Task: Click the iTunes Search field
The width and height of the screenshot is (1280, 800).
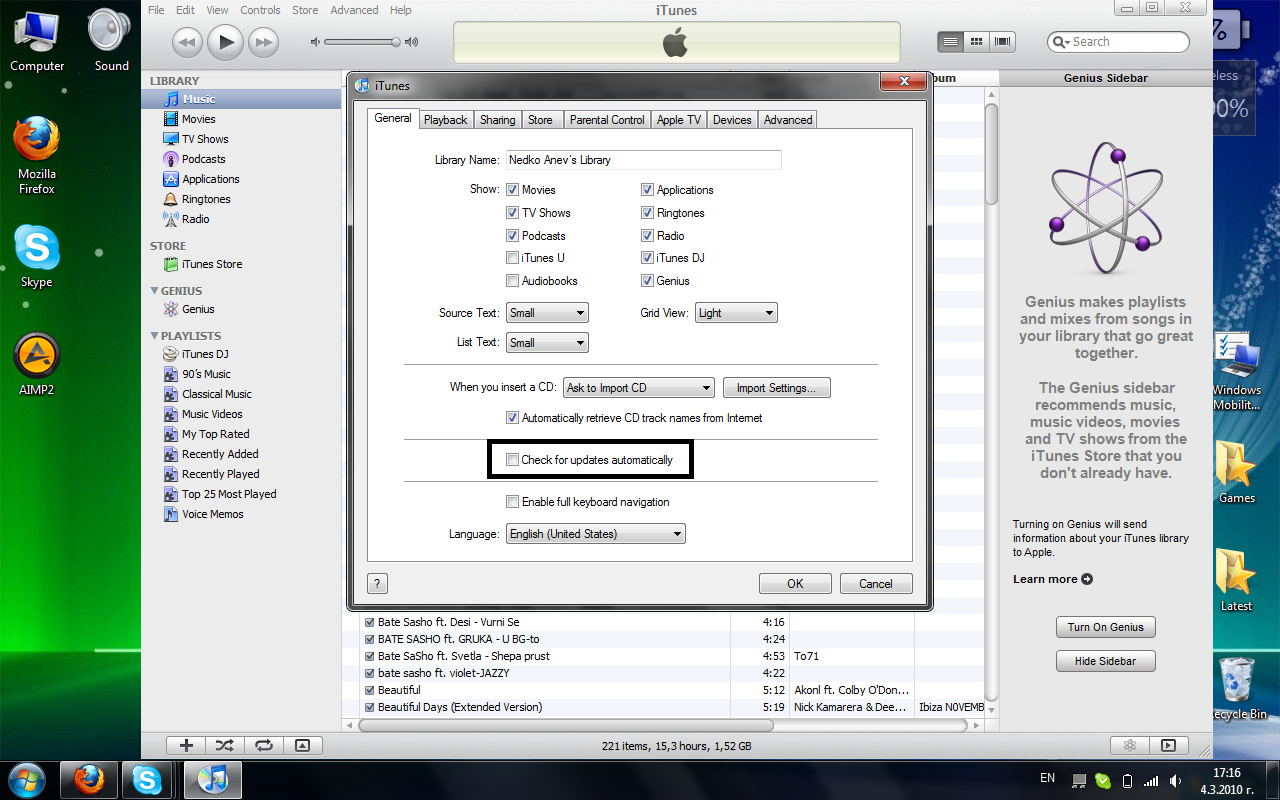Action: [1118, 42]
